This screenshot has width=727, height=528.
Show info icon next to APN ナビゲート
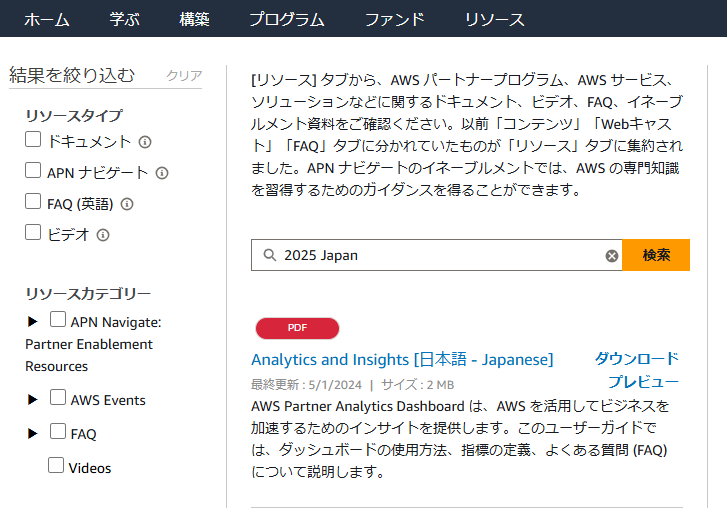point(162,173)
